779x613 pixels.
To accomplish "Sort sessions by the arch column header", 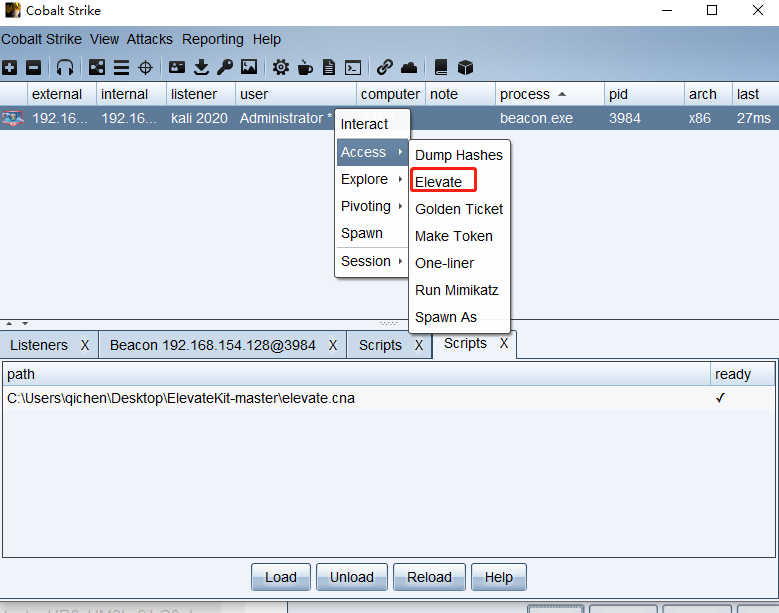I will tap(707, 94).
